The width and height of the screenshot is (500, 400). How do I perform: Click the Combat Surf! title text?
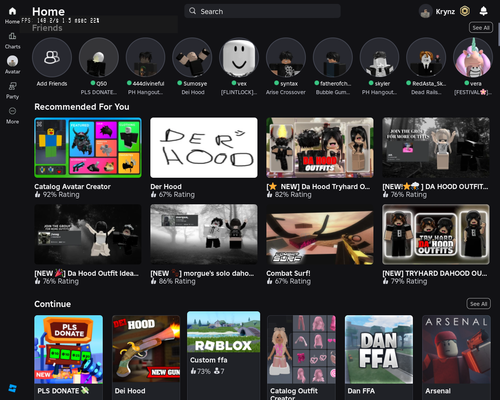pos(288,273)
